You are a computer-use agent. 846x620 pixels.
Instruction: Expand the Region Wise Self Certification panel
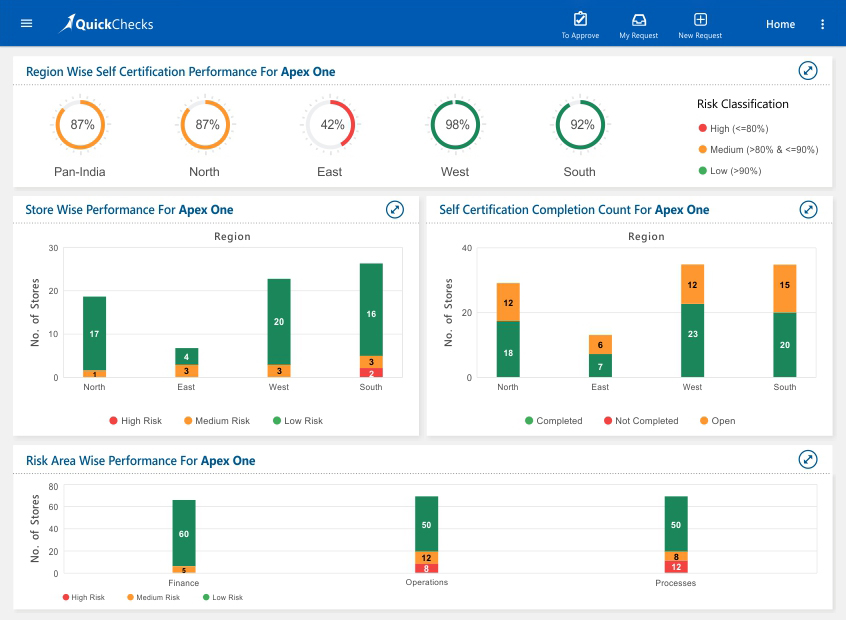point(808,71)
